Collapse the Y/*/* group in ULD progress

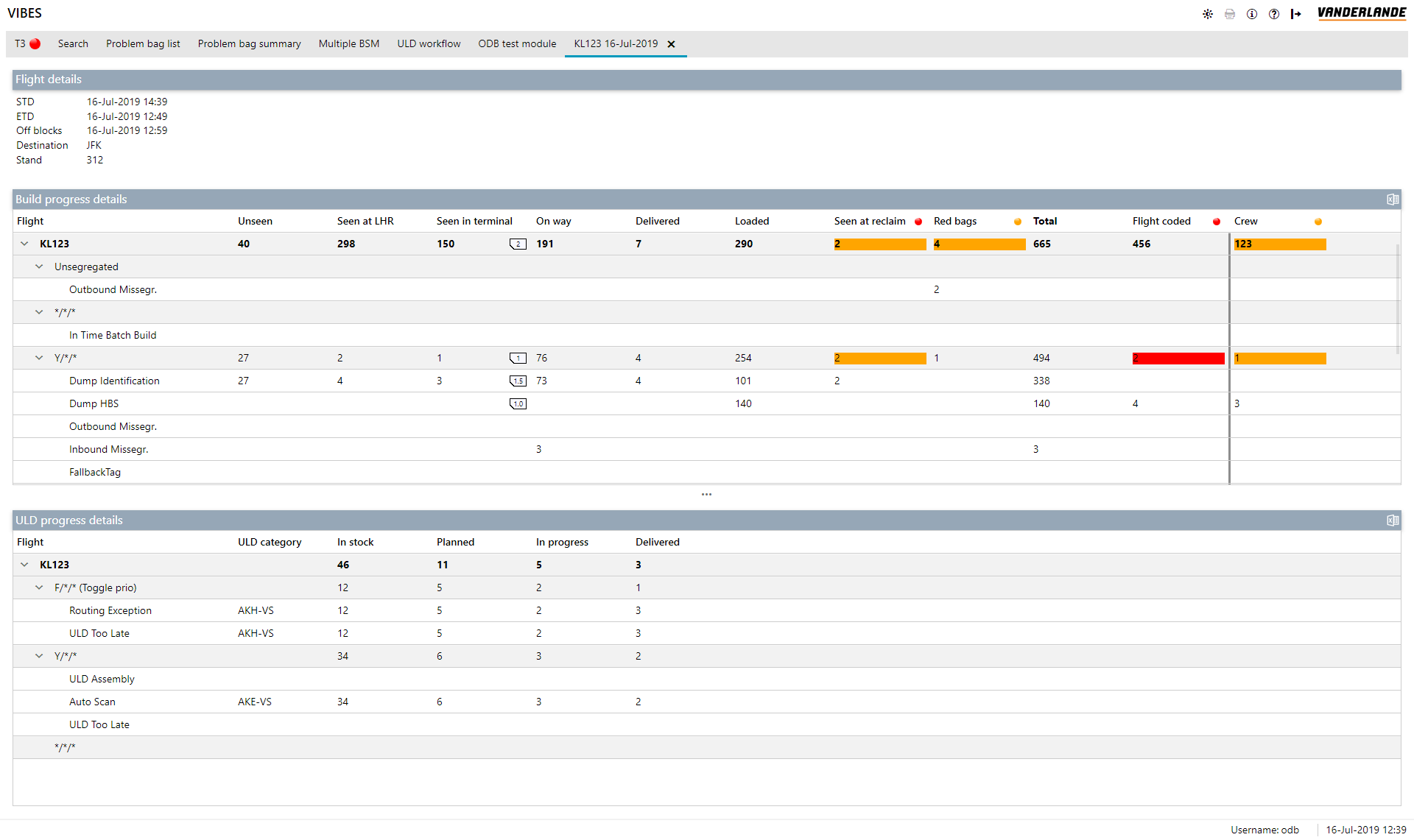pyautogui.click(x=39, y=656)
